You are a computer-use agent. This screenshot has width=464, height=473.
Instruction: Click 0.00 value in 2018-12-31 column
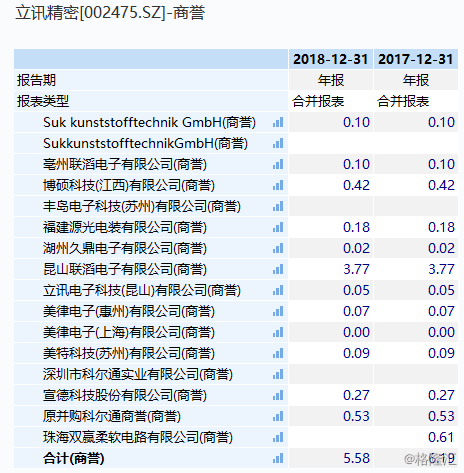(x=356, y=332)
